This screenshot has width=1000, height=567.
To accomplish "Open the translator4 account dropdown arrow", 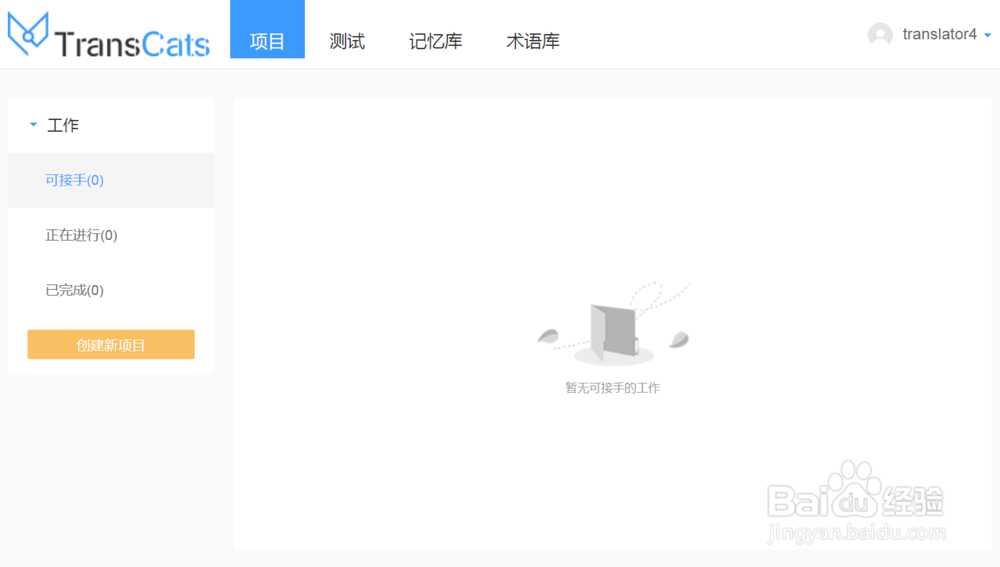I will coord(987,36).
